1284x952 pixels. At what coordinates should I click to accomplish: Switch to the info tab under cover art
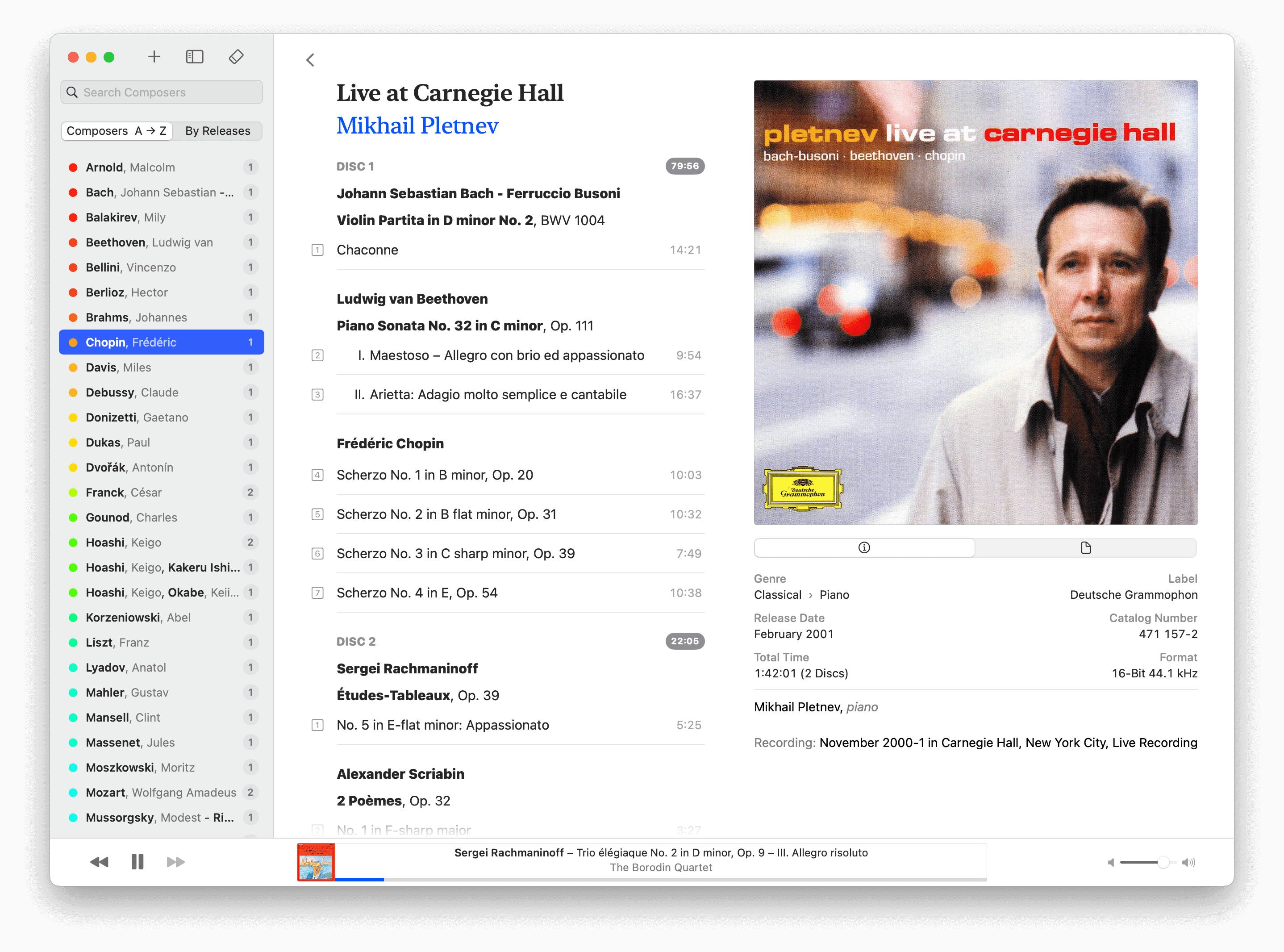pos(864,547)
